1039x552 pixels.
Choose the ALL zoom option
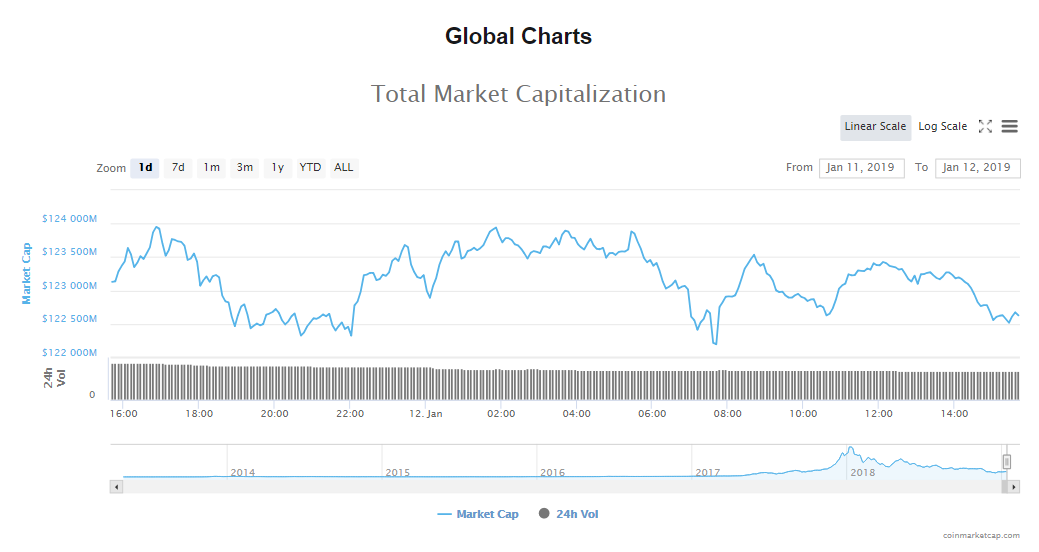[343, 167]
